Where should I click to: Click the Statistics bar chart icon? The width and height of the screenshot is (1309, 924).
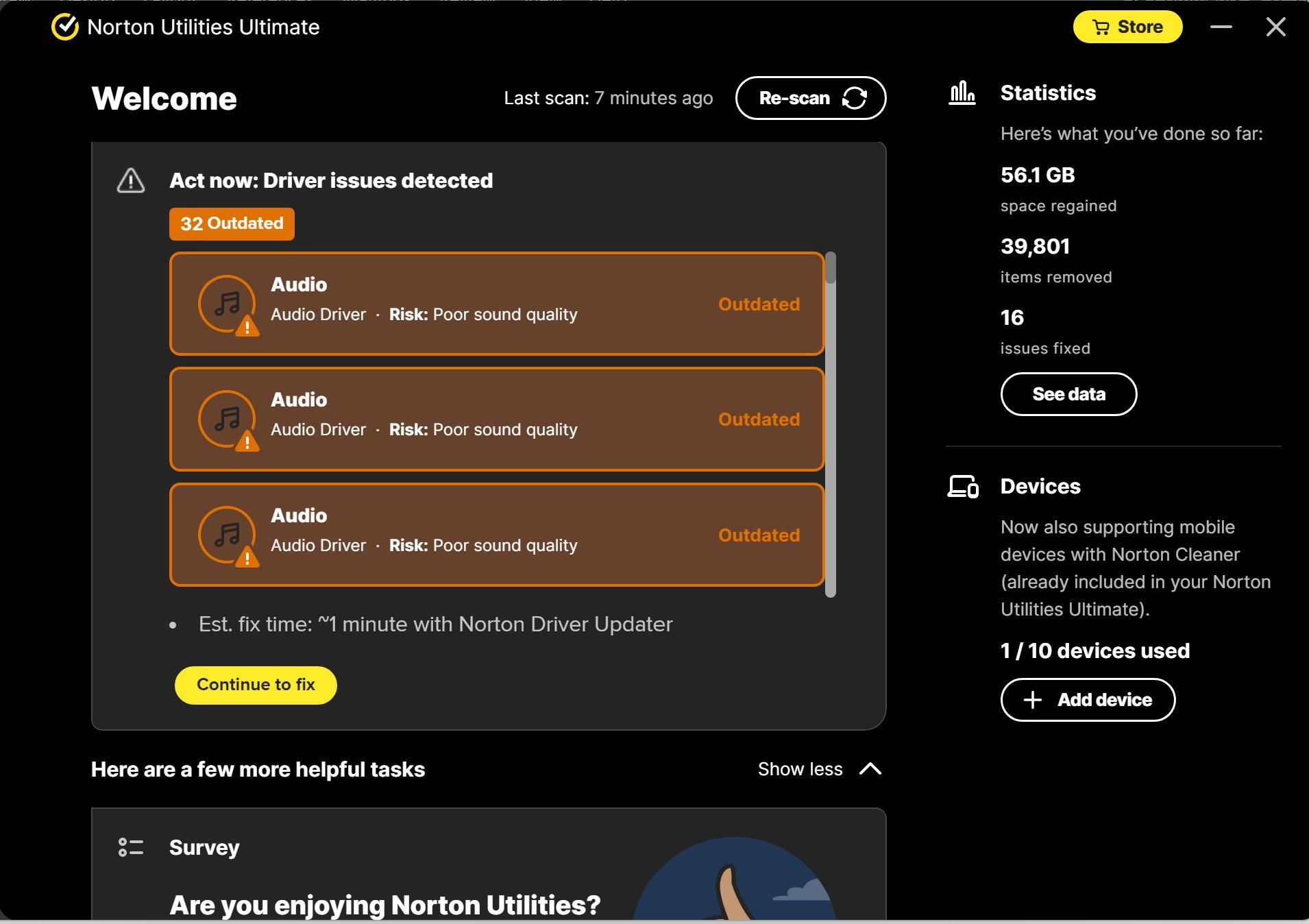click(962, 93)
